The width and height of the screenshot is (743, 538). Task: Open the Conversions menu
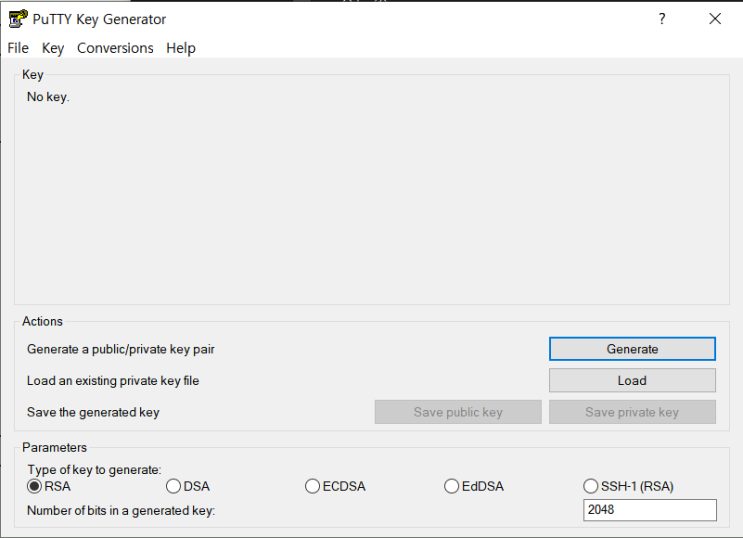115,48
